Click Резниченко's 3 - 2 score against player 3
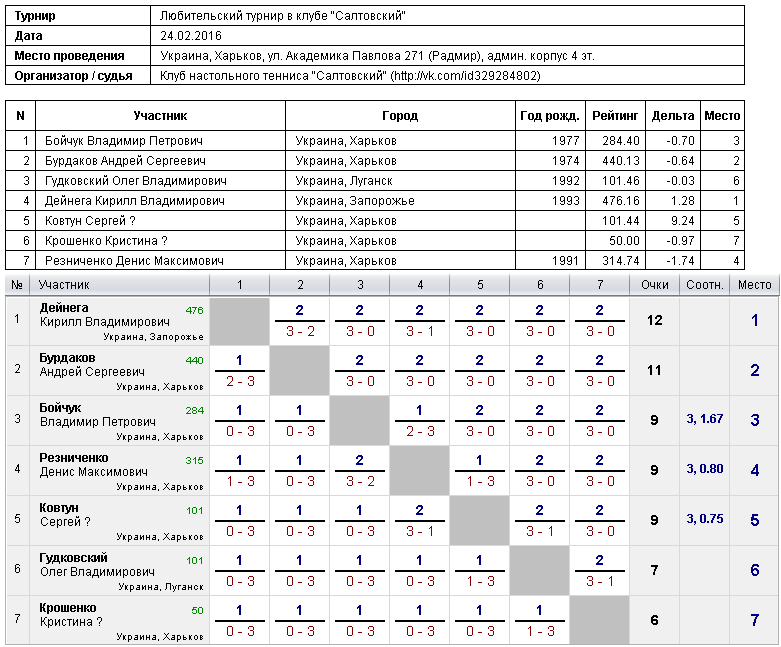This screenshot has width=781, height=647. (360, 481)
